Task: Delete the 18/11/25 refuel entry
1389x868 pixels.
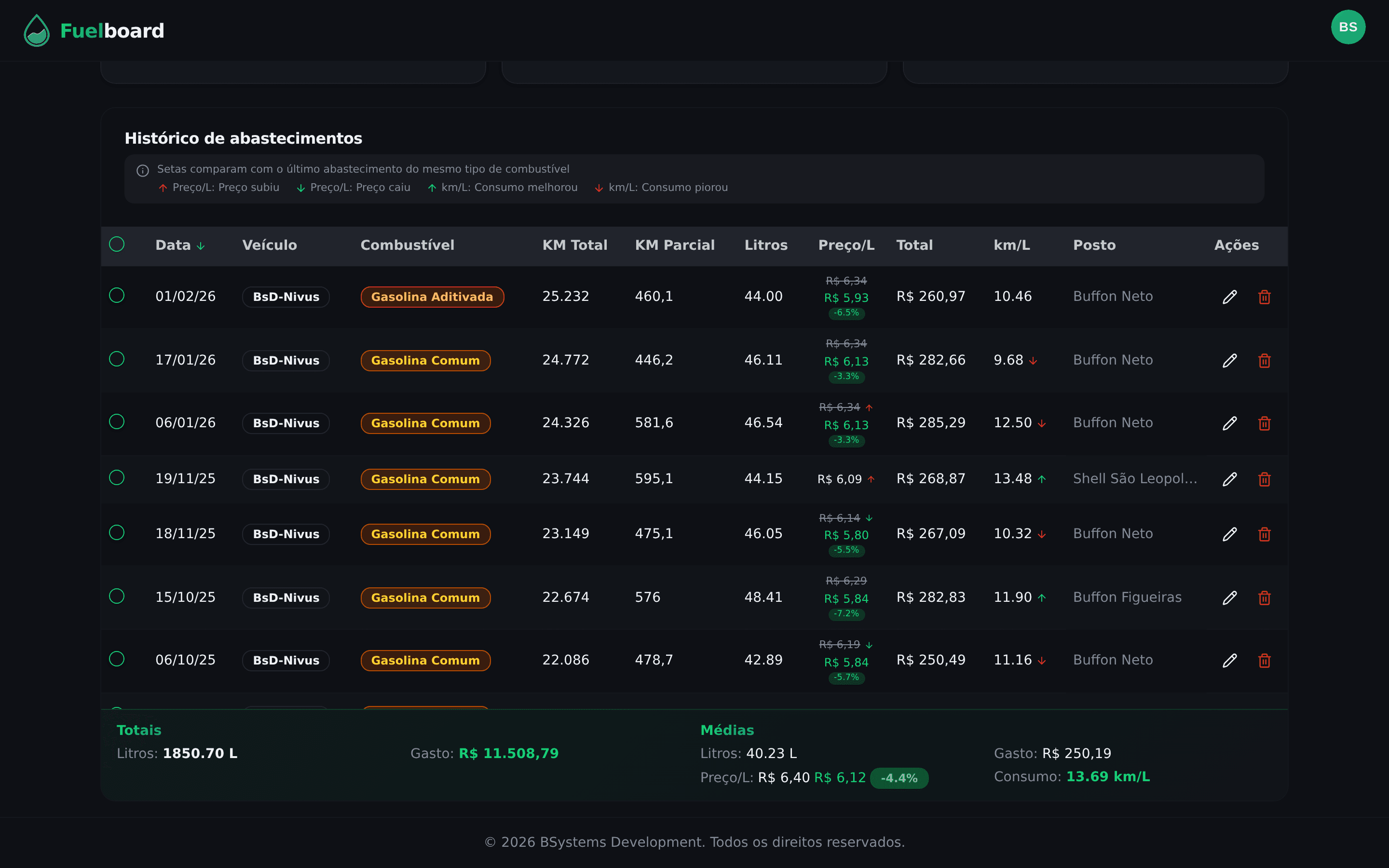Action: pos(1264,534)
